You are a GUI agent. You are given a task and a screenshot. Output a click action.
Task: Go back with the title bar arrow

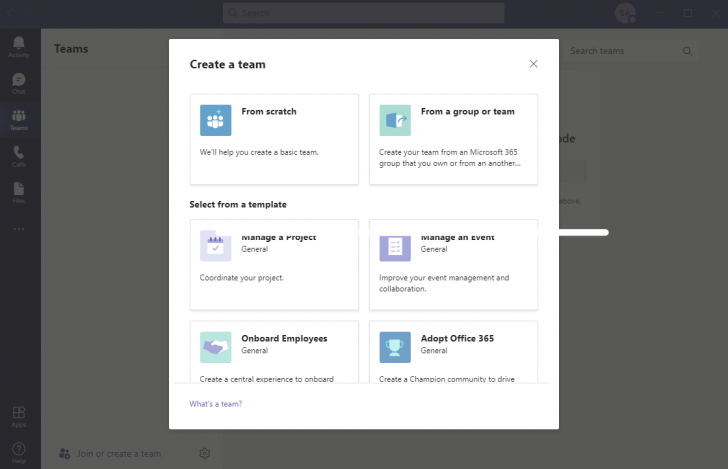click(x=9, y=13)
